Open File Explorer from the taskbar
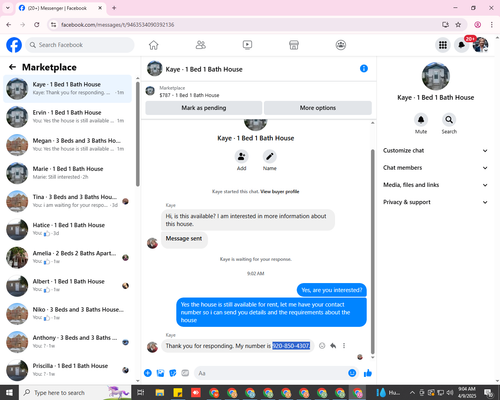Screen dimensions: 500x400 coord(160,392)
